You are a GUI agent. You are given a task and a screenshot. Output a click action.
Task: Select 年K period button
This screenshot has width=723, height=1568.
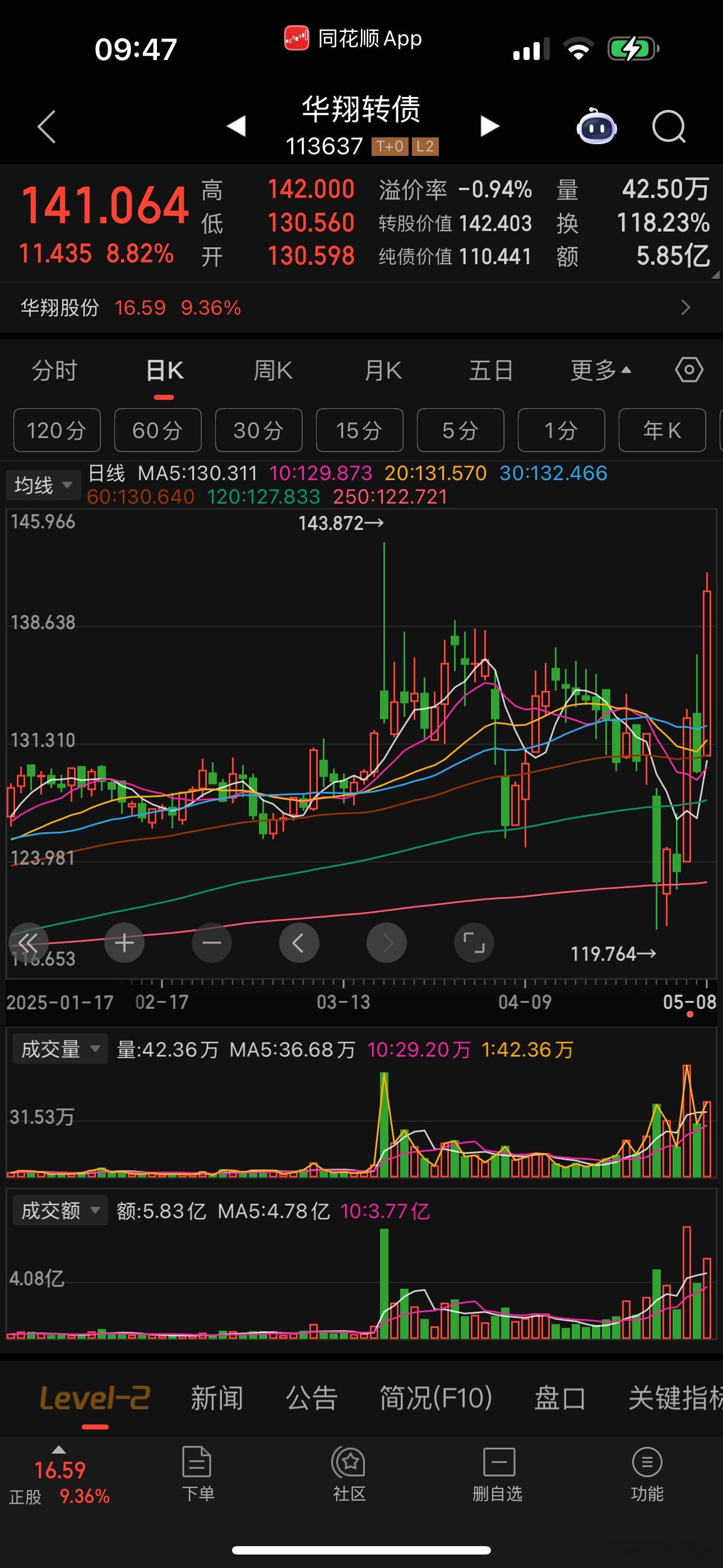[x=662, y=430]
